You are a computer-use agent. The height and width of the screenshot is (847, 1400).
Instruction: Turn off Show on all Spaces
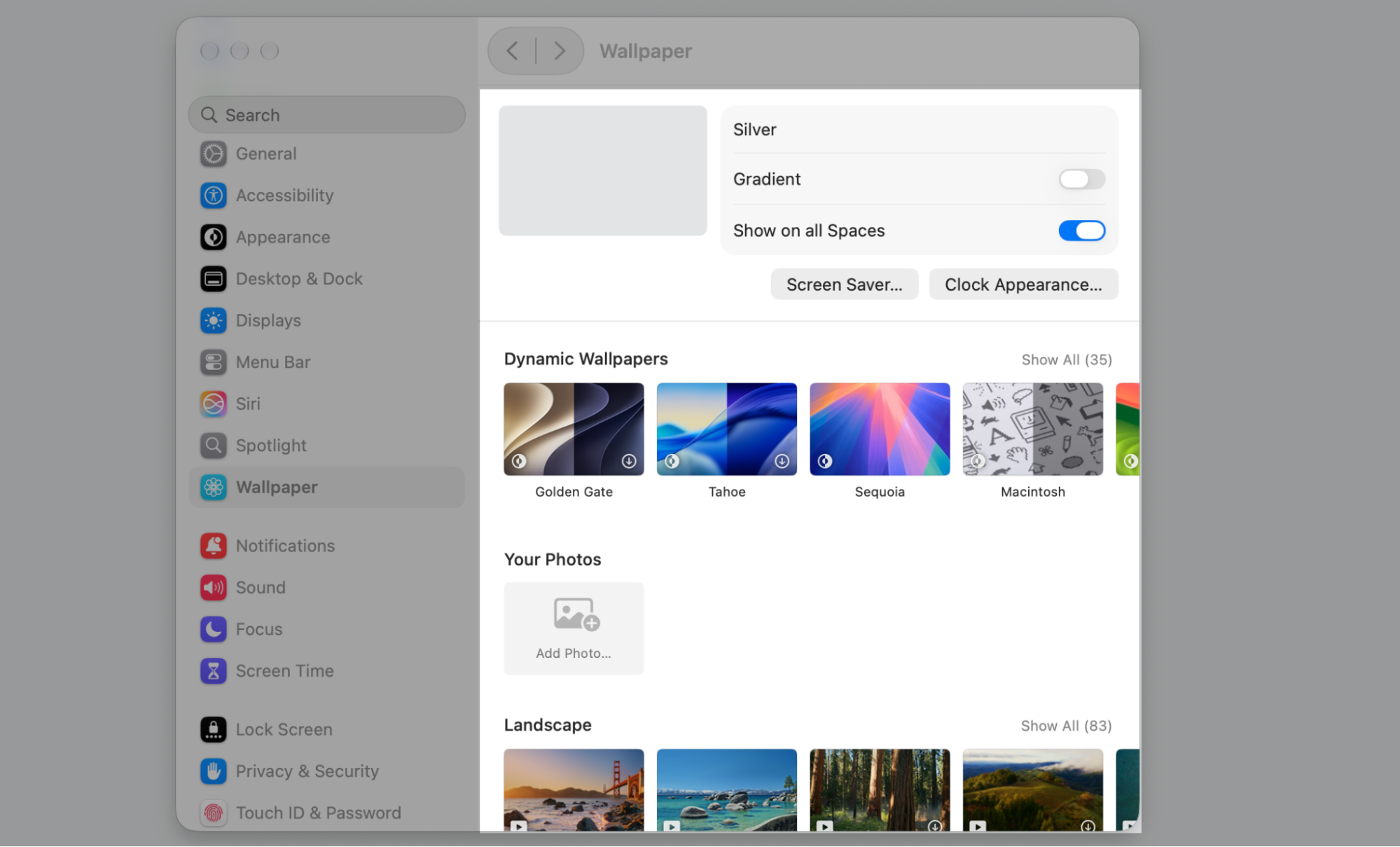[1081, 230]
